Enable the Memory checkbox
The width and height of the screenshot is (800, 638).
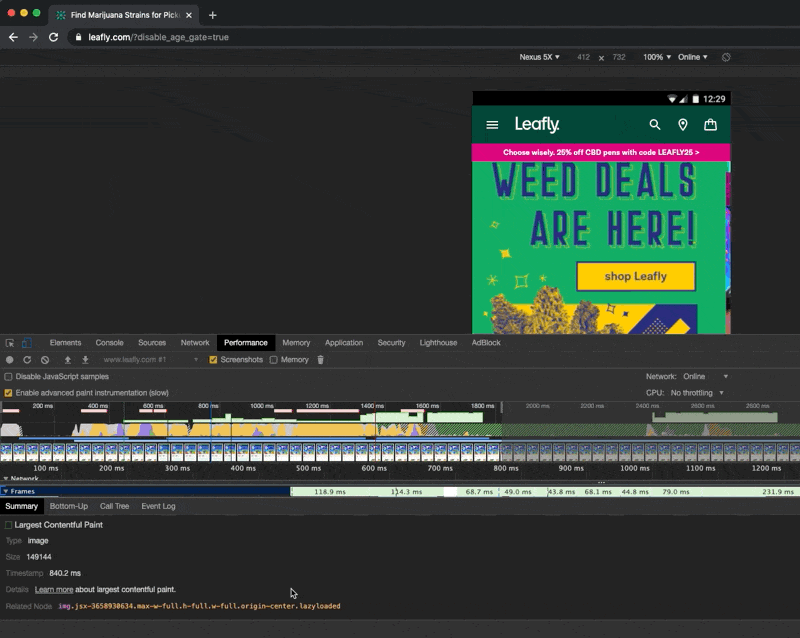pyautogui.click(x=273, y=360)
